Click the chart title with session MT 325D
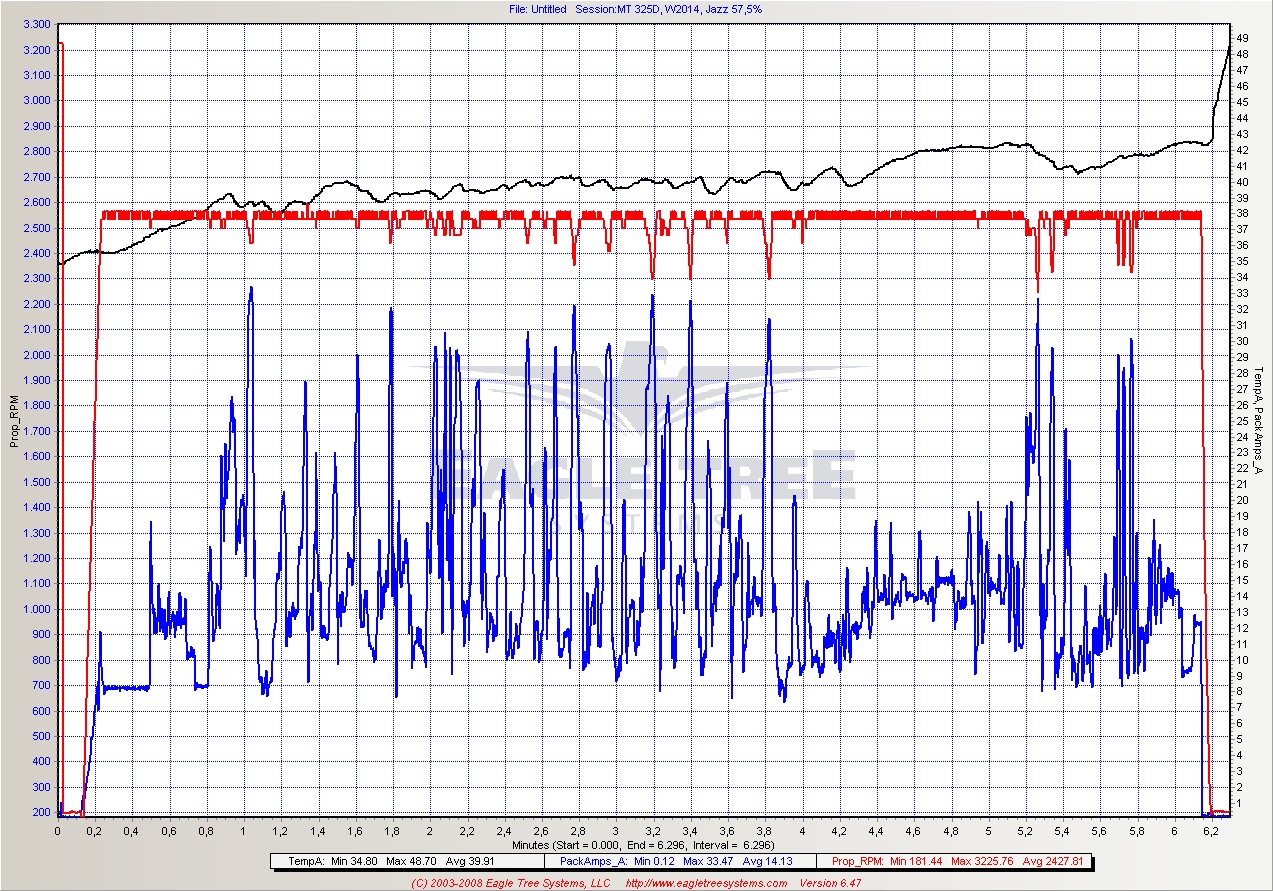 pos(636,9)
